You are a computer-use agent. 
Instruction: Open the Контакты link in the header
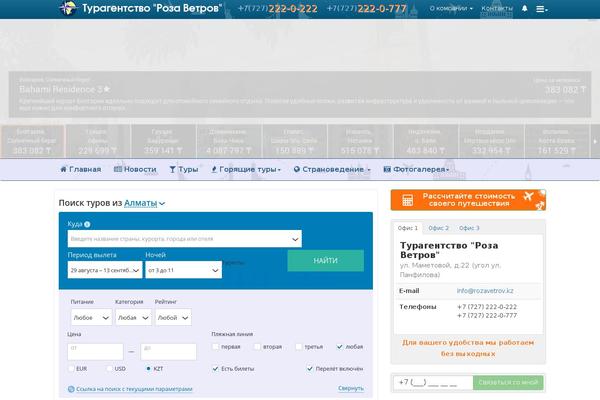[497, 8]
